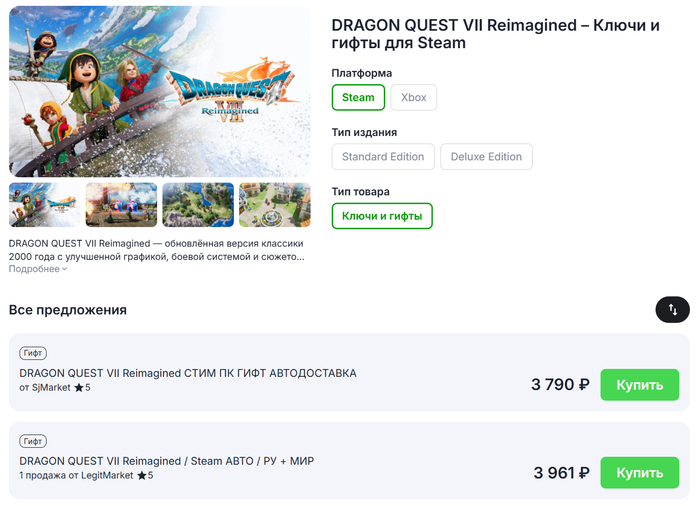
Task: Click the star rating icon beside LegitMarket
Action: pos(142,476)
